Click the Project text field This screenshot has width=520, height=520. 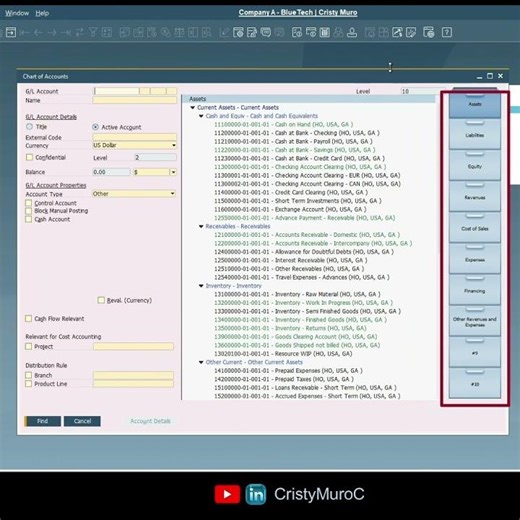click(133, 346)
